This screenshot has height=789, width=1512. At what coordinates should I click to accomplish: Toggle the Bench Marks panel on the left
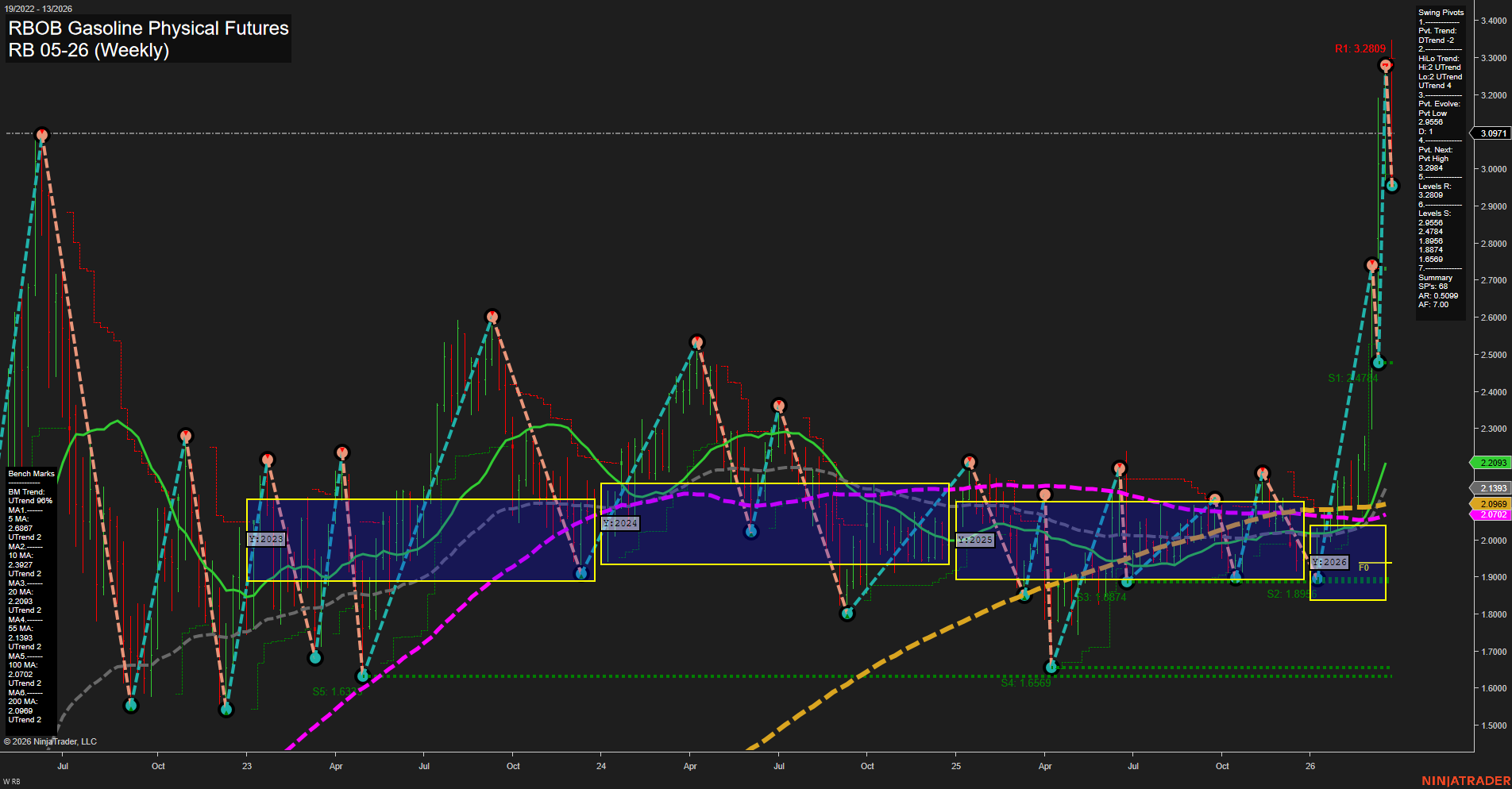(30, 473)
